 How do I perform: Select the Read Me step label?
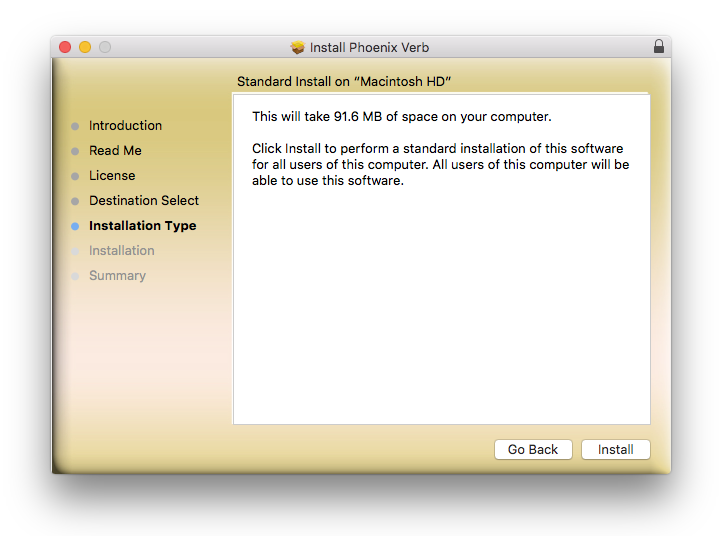click(x=115, y=151)
